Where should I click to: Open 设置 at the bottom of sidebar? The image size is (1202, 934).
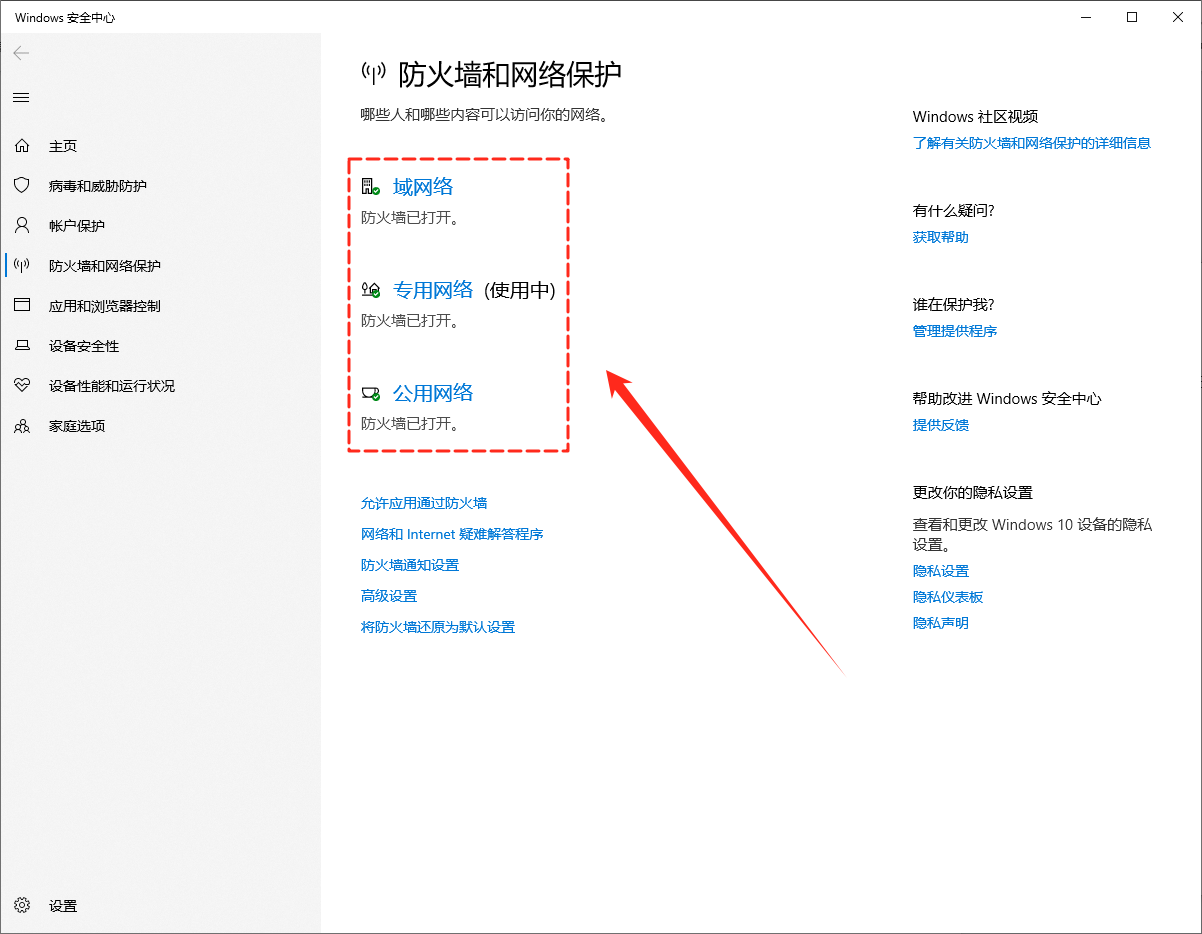62,905
